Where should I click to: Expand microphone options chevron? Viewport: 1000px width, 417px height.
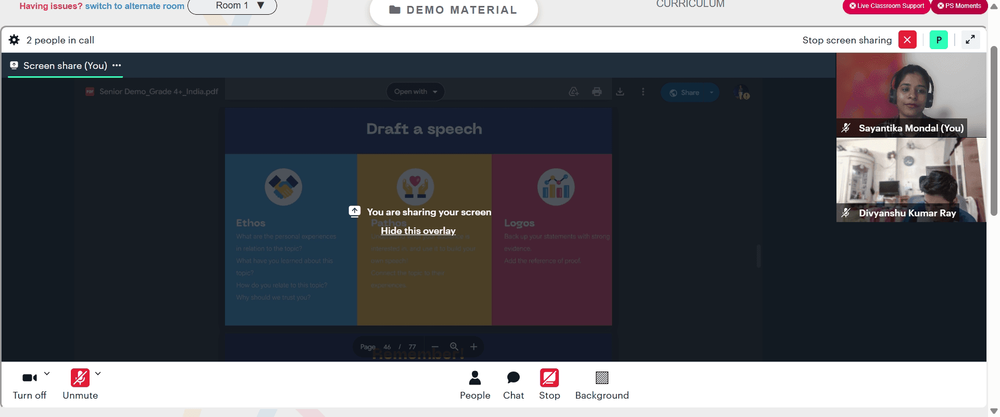98,374
